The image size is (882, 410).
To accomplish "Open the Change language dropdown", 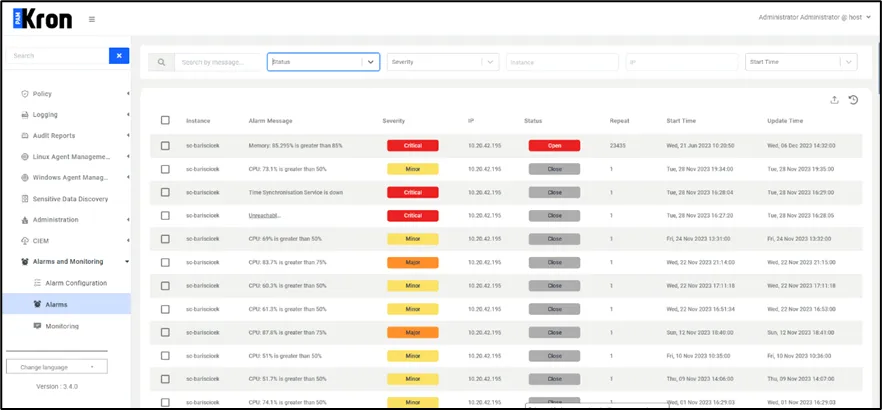I will click(x=57, y=367).
